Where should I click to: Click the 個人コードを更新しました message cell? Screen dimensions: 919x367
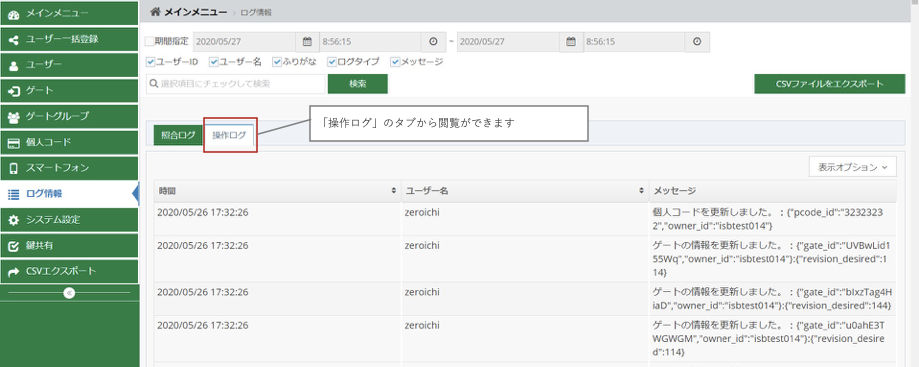(772, 219)
